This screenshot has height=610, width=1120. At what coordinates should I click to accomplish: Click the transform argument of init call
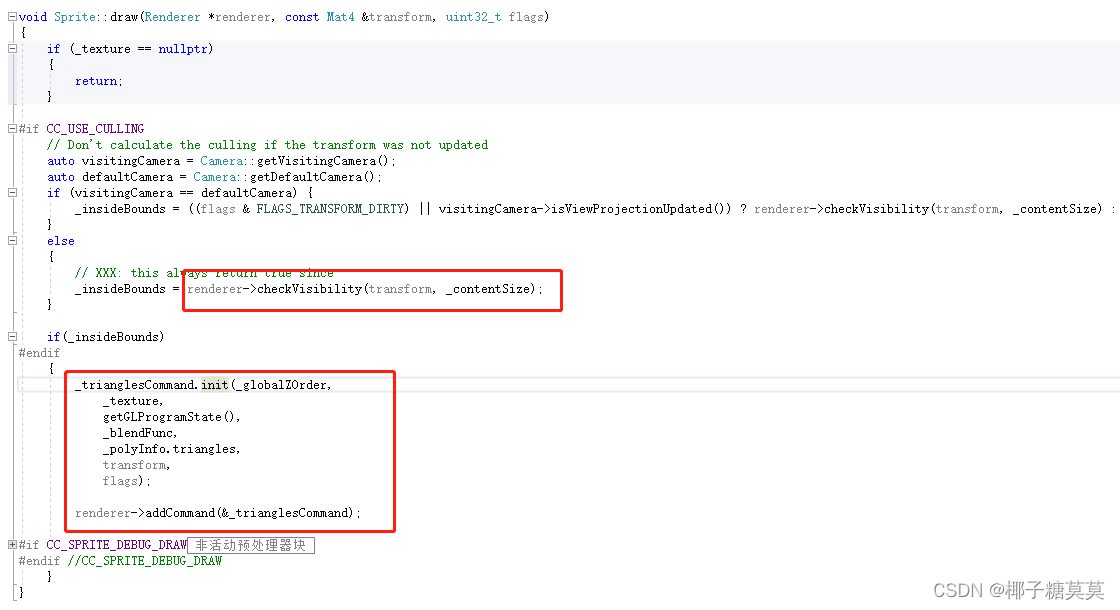point(134,465)
